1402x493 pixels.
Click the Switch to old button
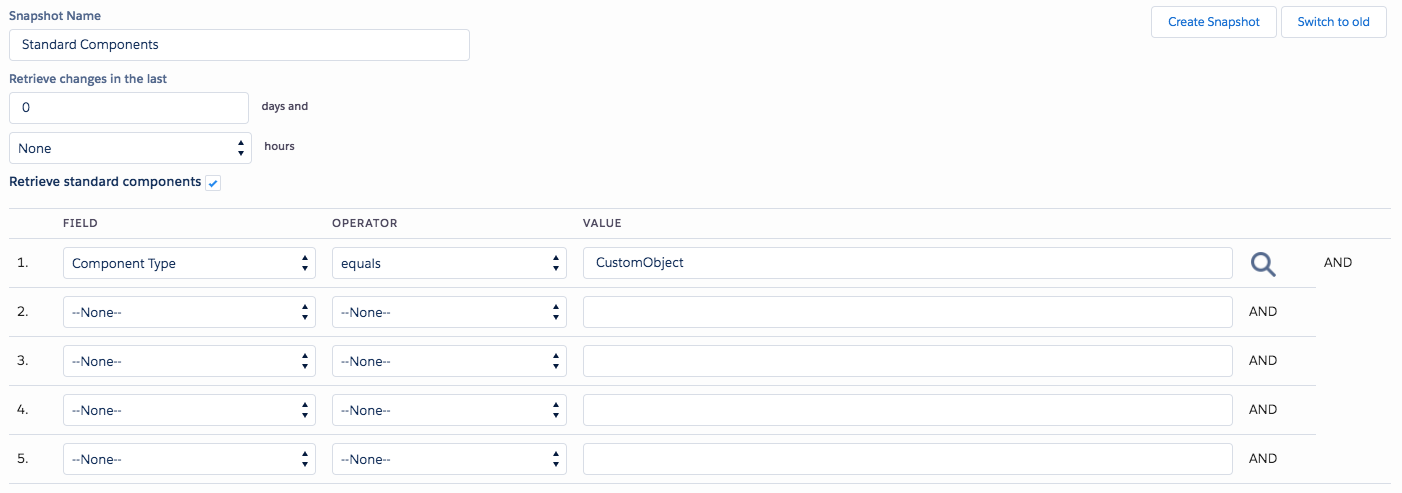1333,22
